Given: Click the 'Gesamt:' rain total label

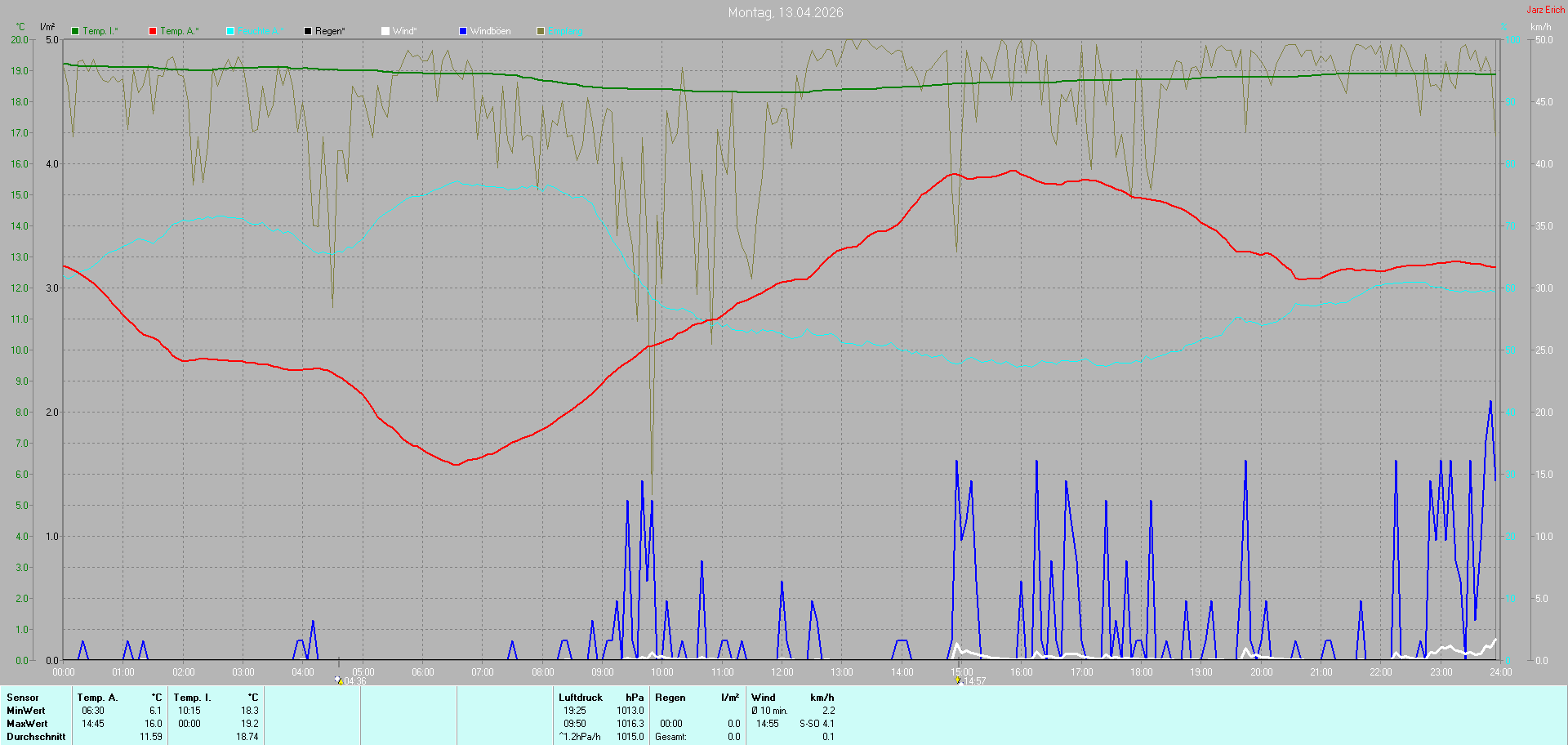Looking at the screenshot, I should [x=670, y=737].
